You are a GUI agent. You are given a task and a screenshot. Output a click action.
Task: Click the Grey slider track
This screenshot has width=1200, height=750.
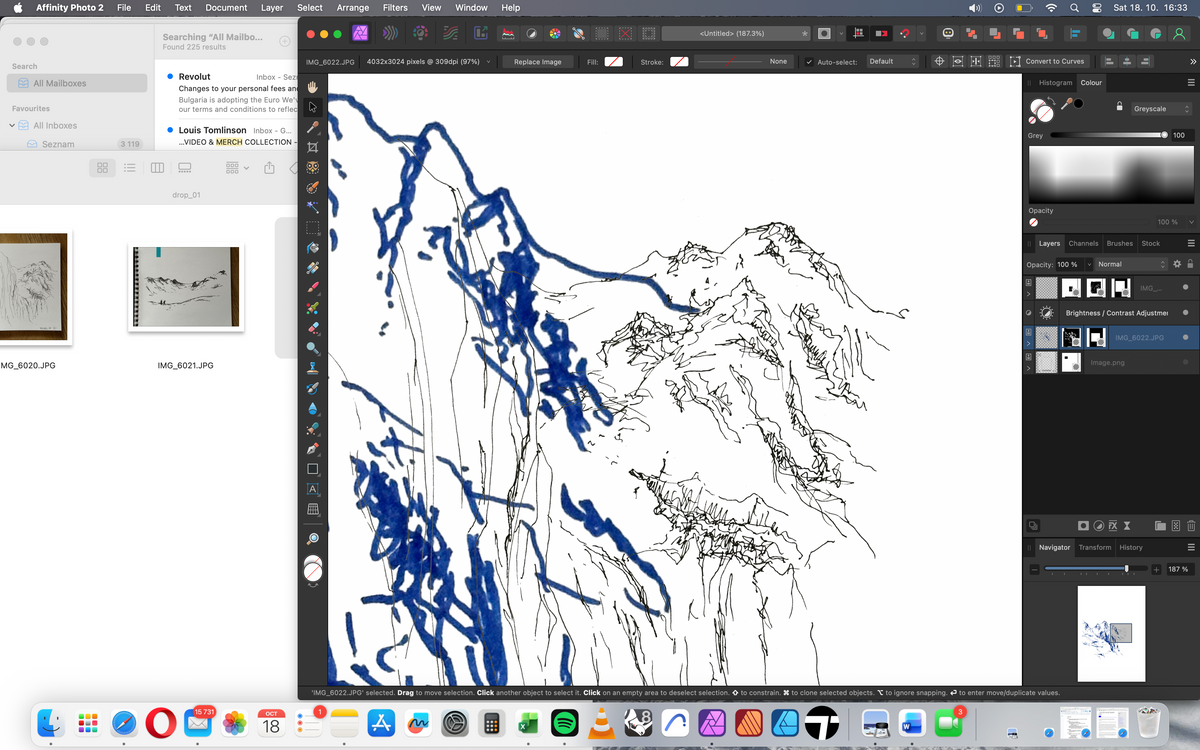(1105, 135)
